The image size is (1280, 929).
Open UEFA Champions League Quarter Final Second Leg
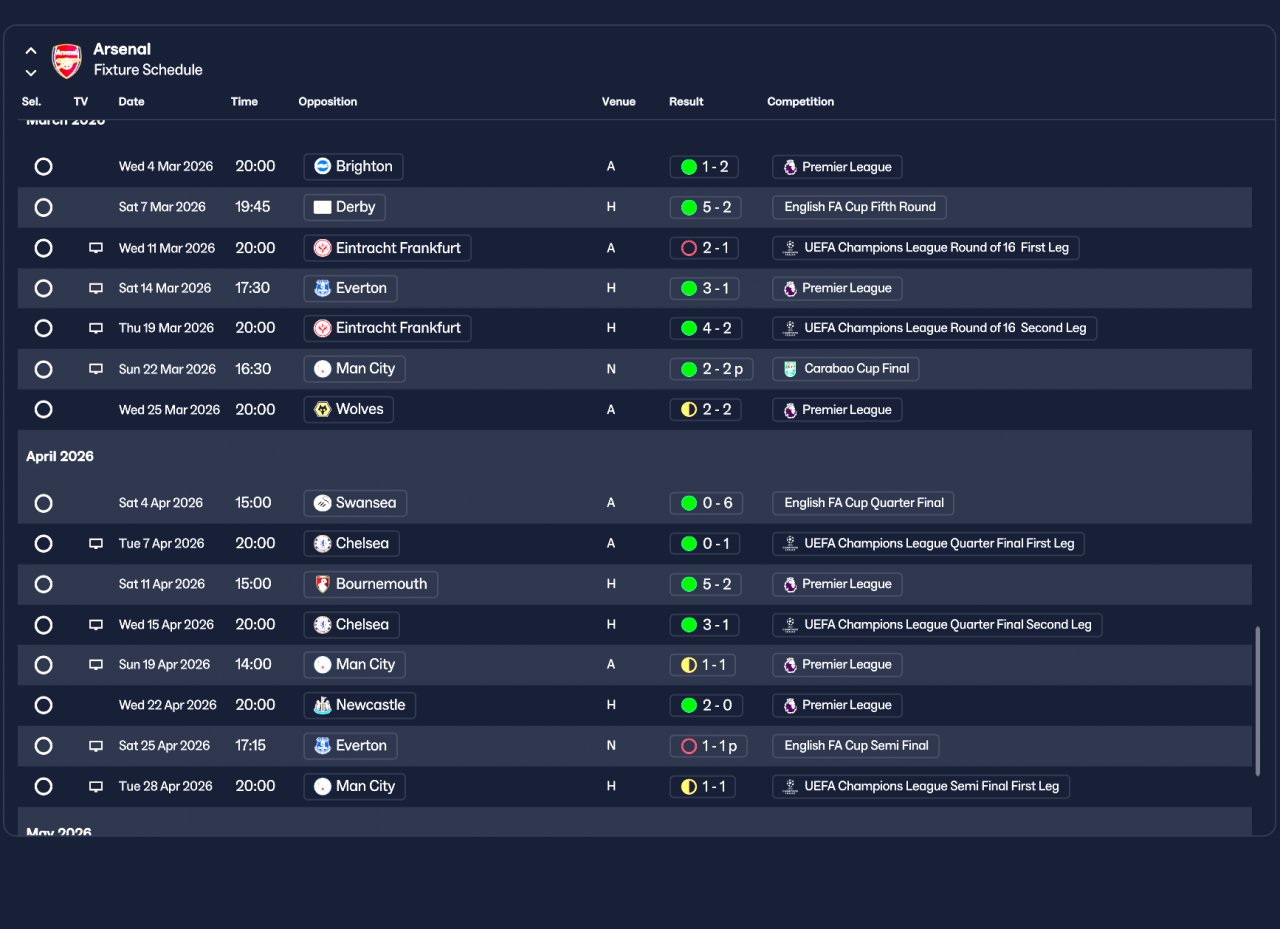(937, 625)
